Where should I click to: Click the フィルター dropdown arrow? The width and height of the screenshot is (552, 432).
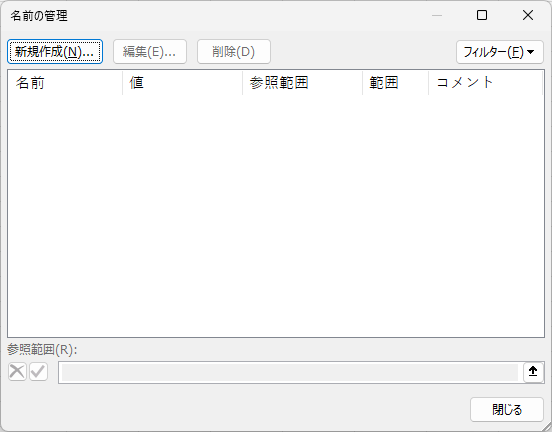(531, 52)
